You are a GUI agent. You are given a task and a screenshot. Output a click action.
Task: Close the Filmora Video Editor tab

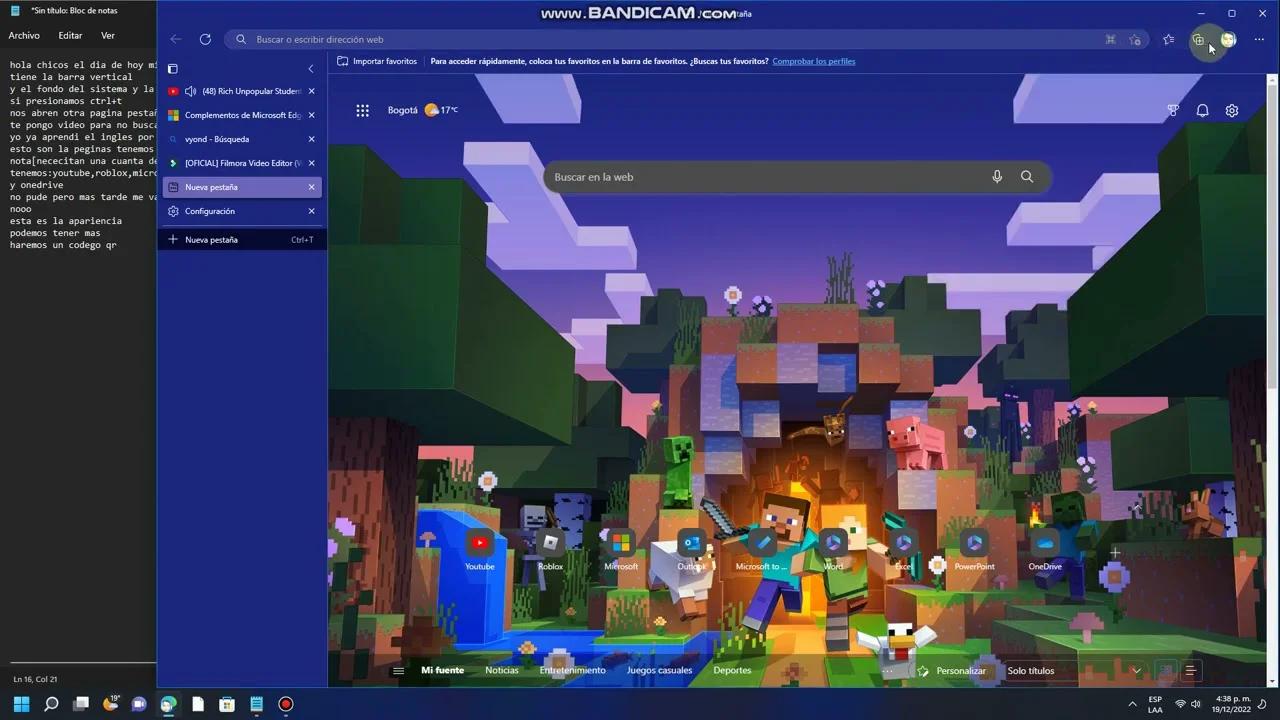[x=312, y=163]
